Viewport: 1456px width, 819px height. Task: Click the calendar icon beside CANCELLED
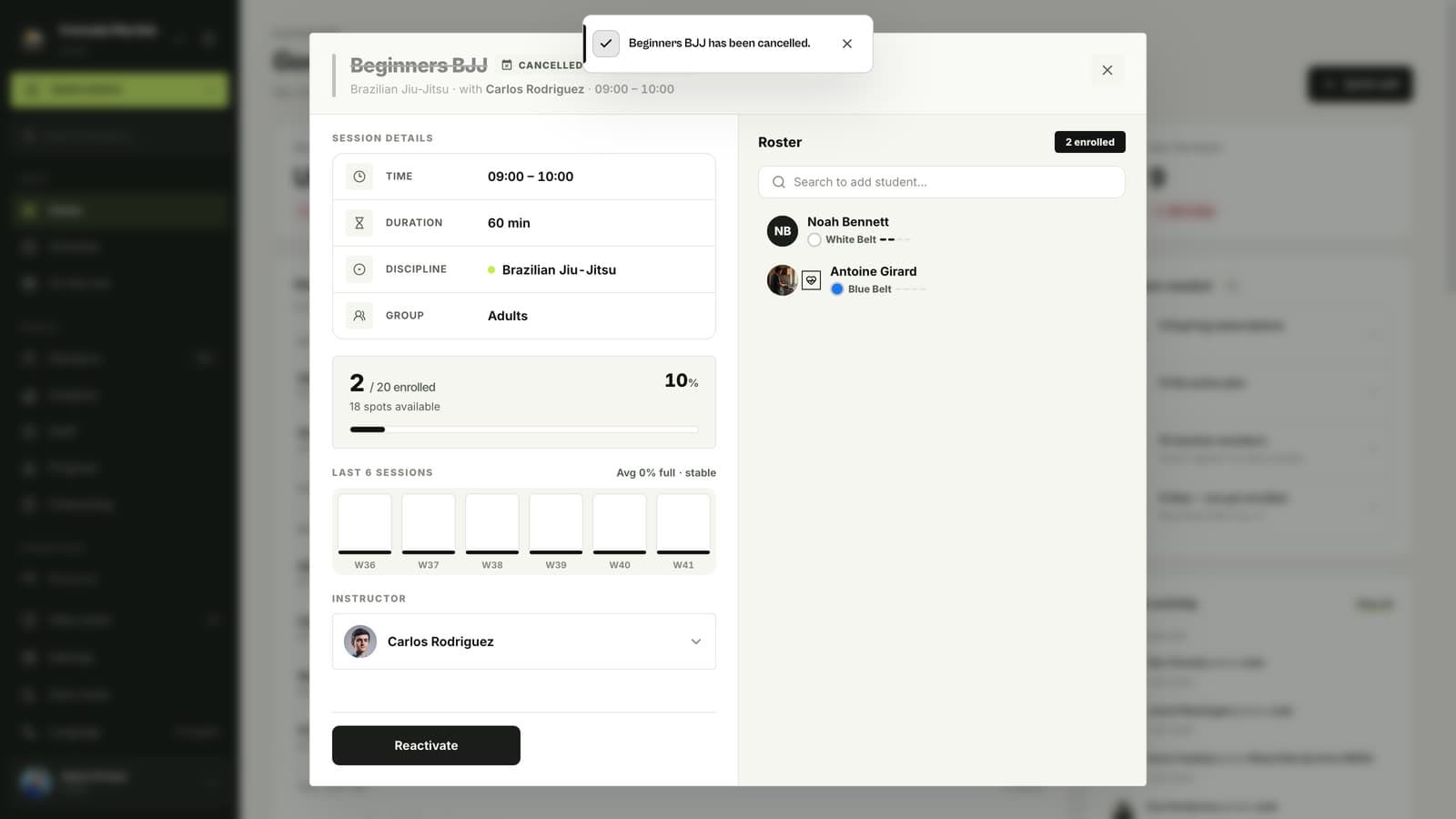pyautogui.click(x=507, y=66)
